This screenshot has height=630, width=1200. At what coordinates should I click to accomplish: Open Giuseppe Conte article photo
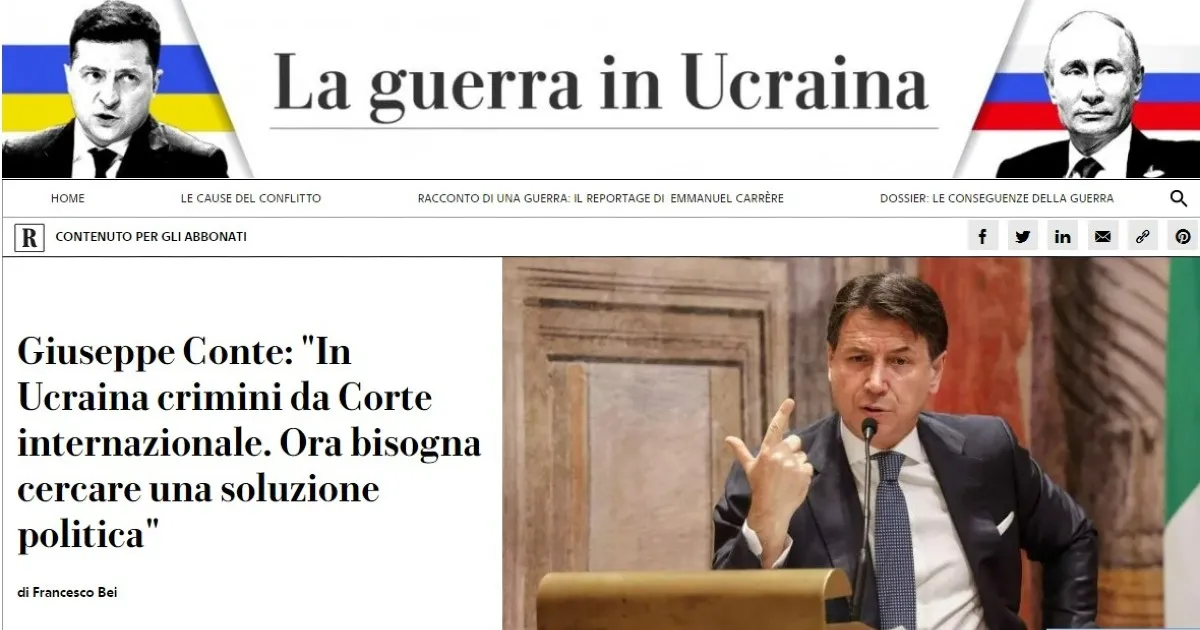[850, 443]
